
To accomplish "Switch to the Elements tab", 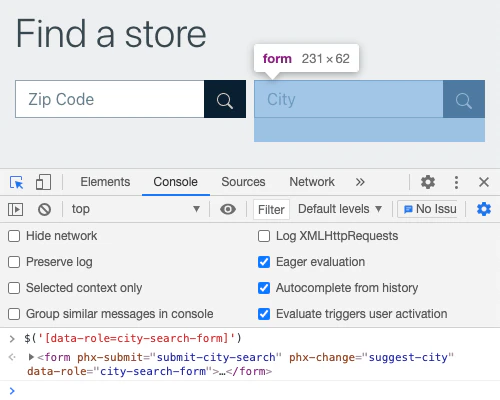I will pos(105,182).
